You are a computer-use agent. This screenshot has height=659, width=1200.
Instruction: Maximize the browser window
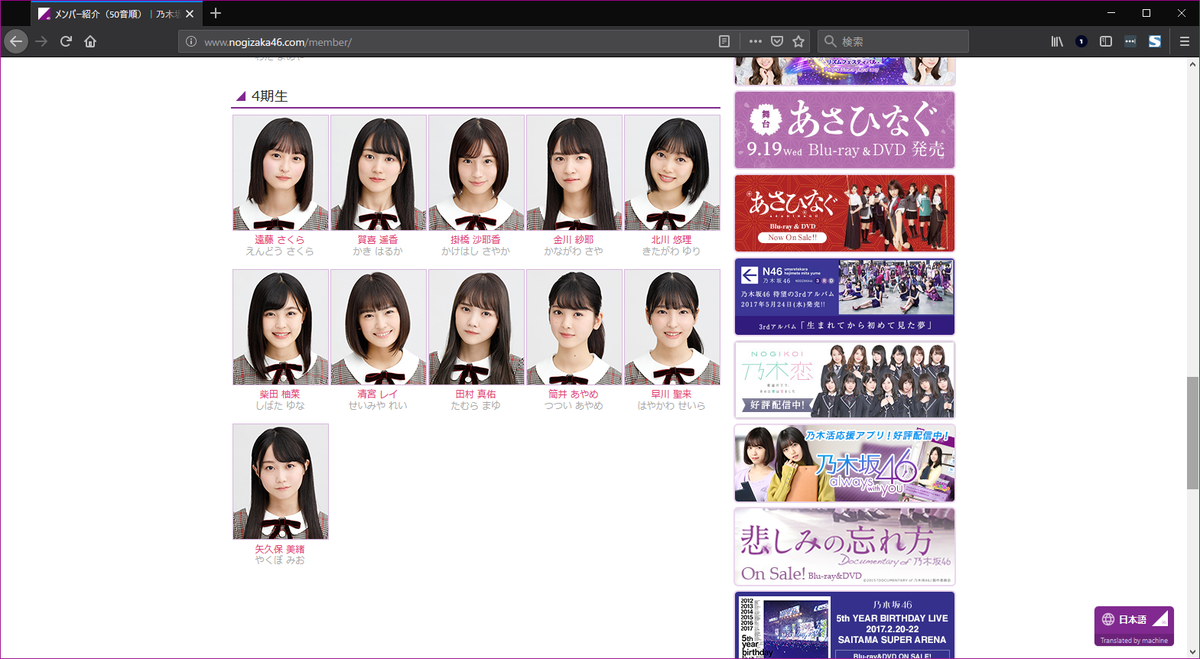[1146, 13]
